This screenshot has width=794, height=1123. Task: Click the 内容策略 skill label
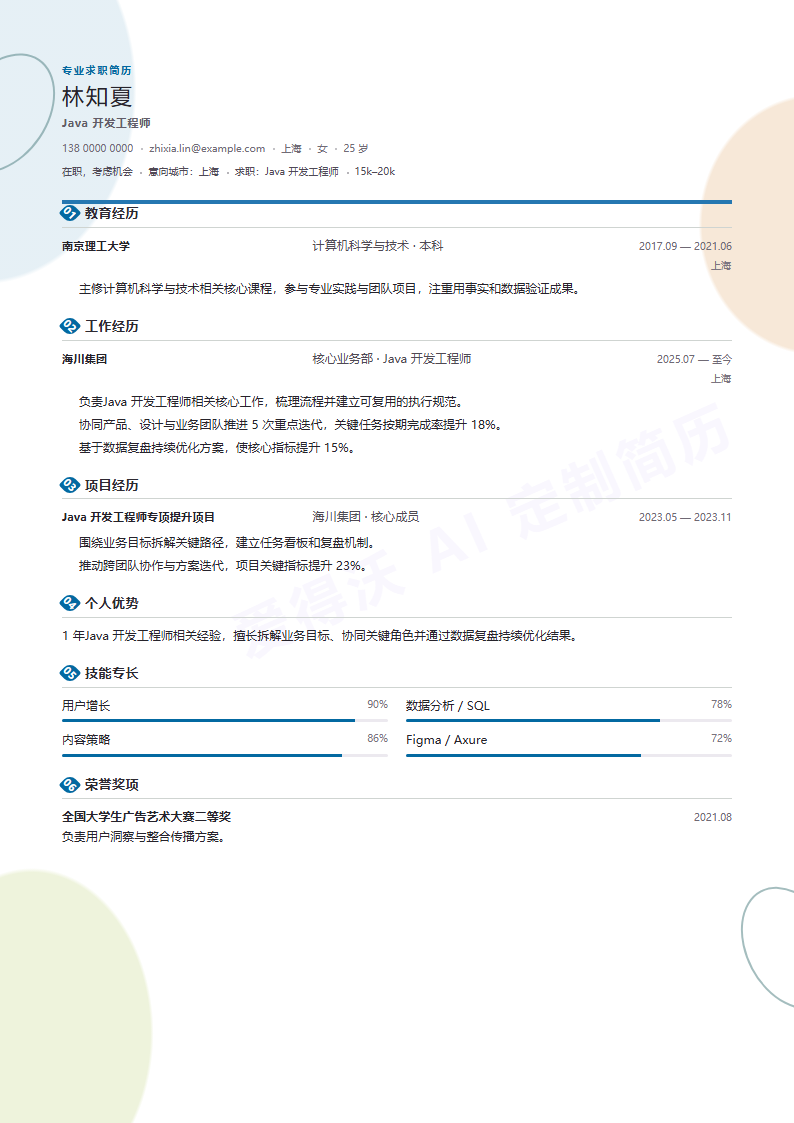(x=86, y=740)
